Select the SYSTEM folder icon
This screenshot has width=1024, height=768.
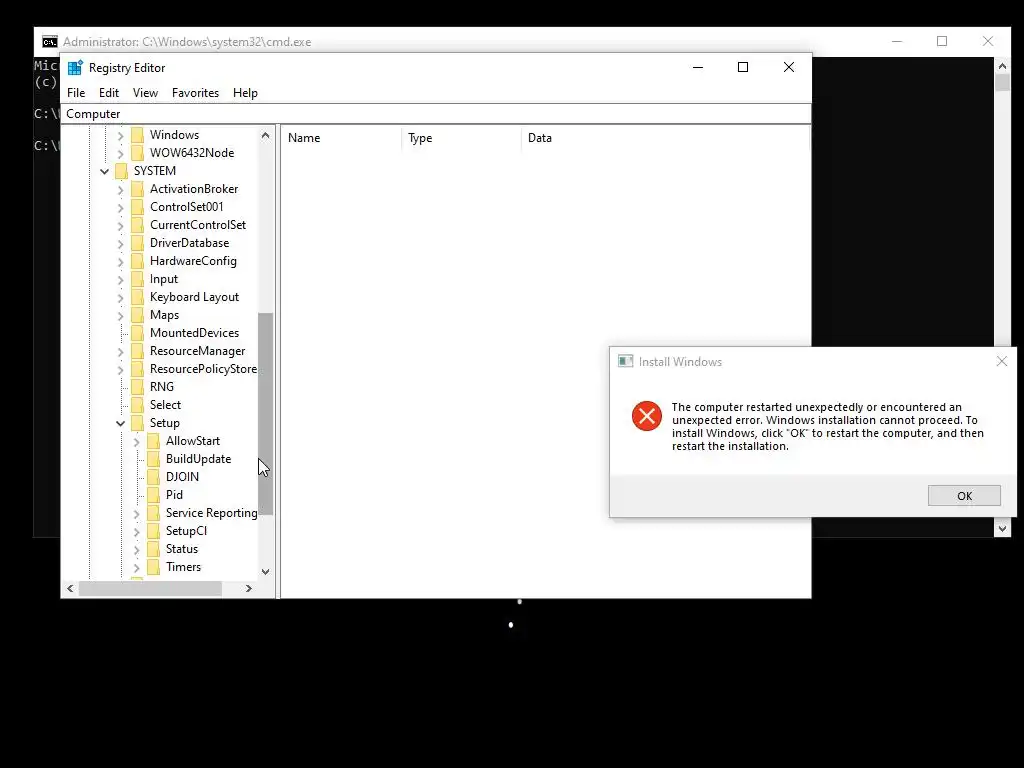(x=121, y=171)
